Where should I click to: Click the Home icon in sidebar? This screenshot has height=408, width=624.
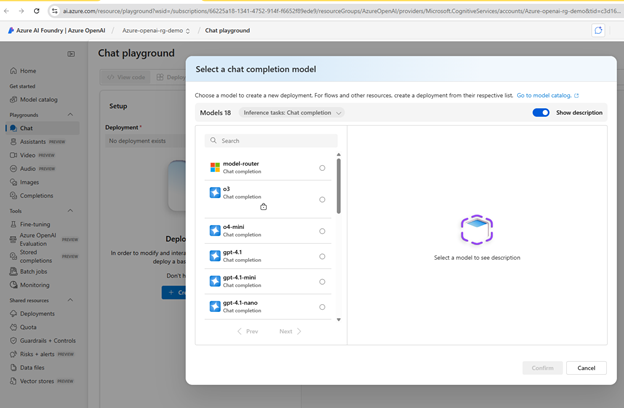[14, 71]
